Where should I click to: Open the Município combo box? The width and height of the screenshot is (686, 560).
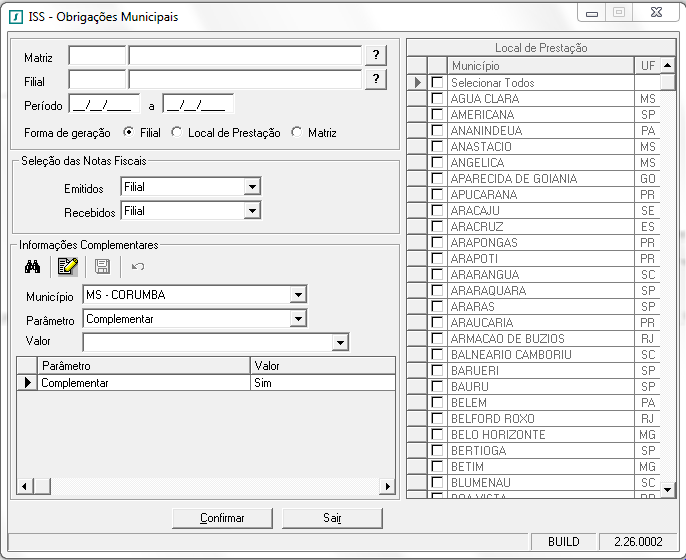coord(297,295)
